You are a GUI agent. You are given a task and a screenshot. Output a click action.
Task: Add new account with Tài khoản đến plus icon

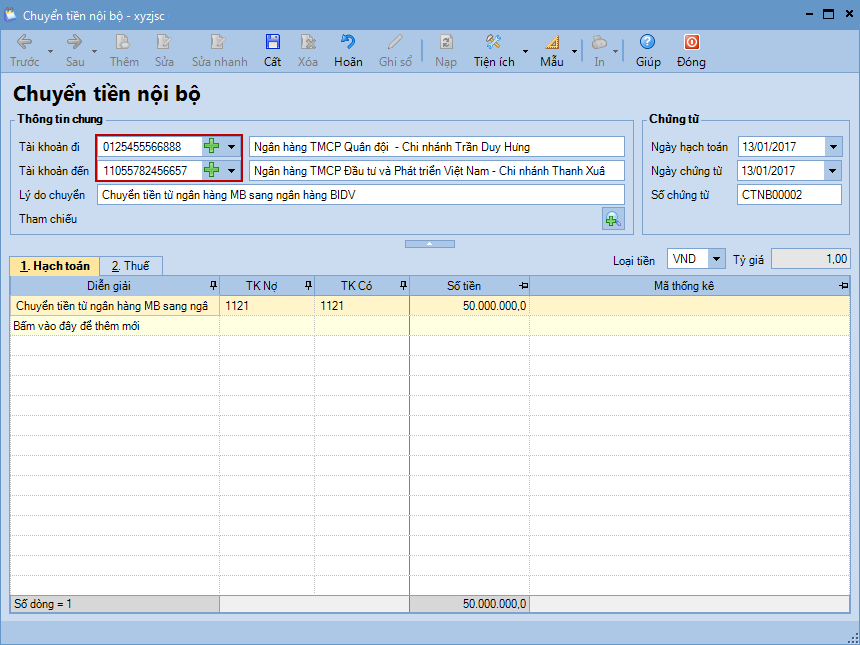click(211, 170)
